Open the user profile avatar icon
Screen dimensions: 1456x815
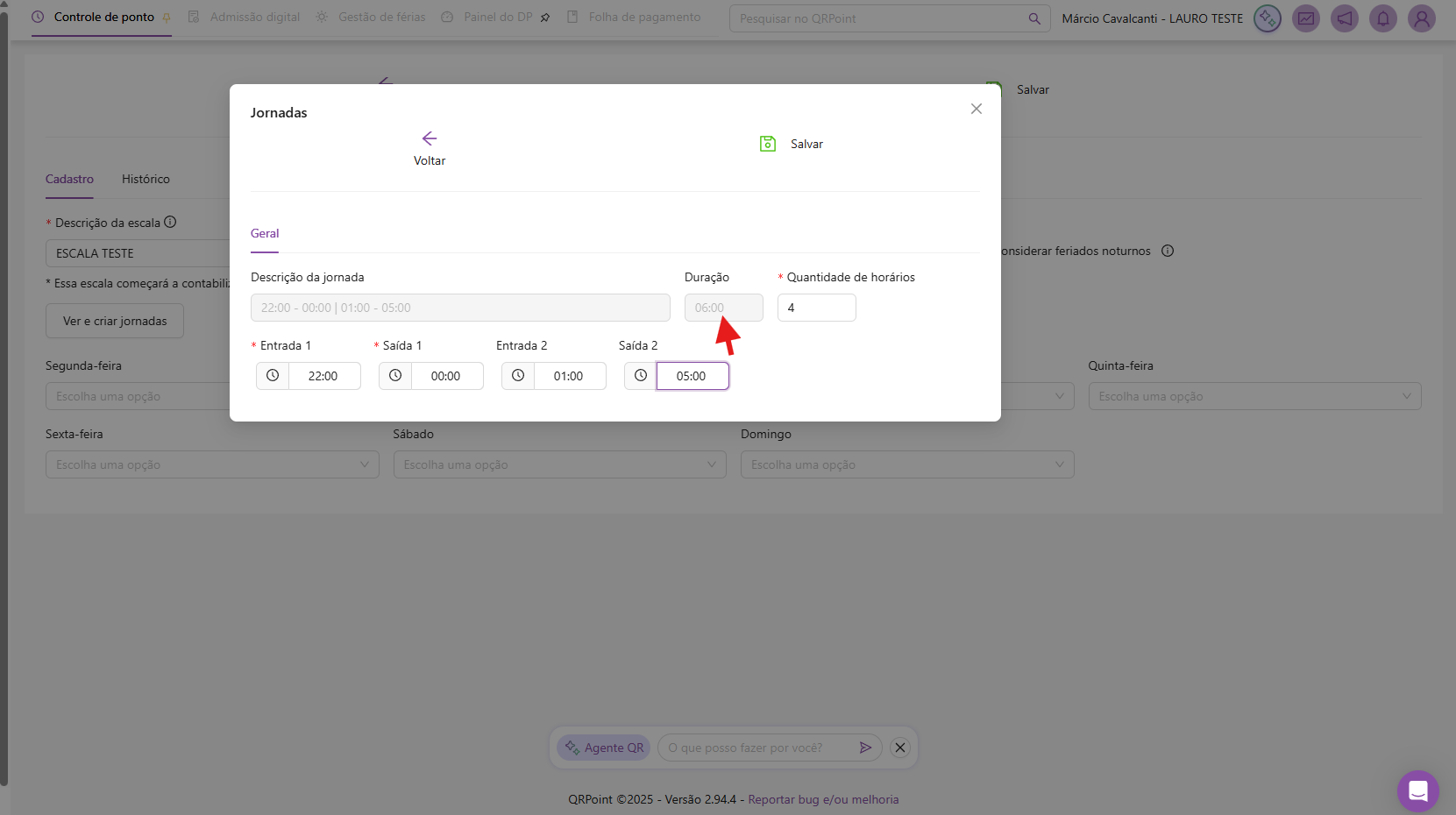tap(1421, 18)
